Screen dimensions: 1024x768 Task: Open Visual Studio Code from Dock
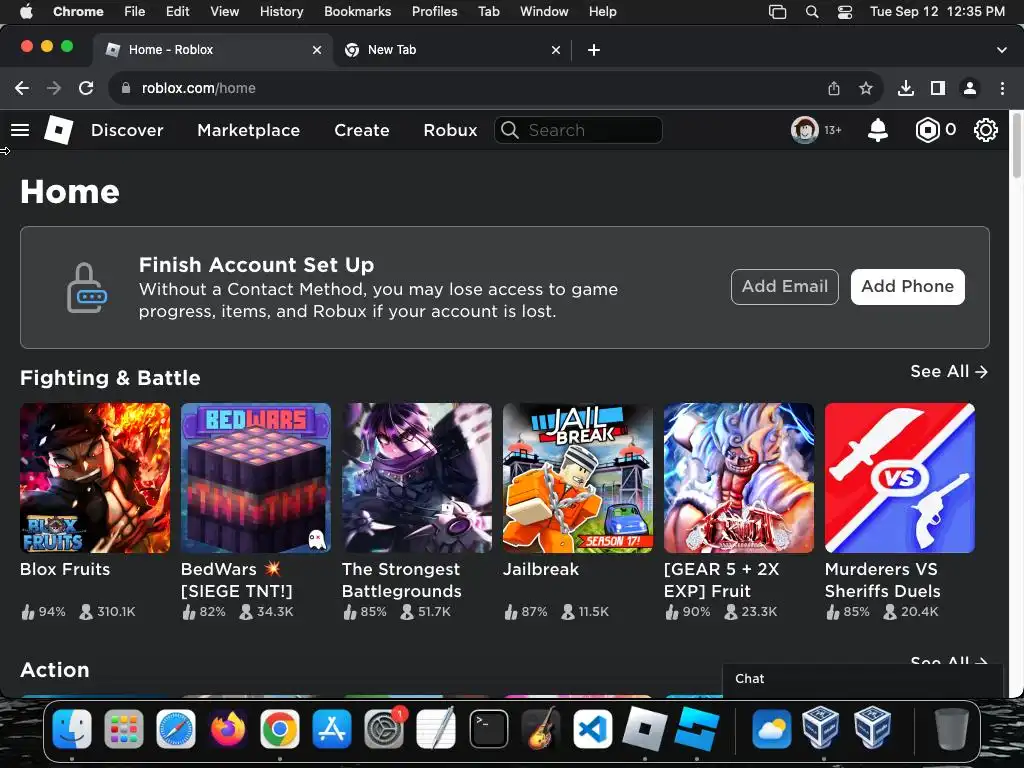tap(592, 728)
